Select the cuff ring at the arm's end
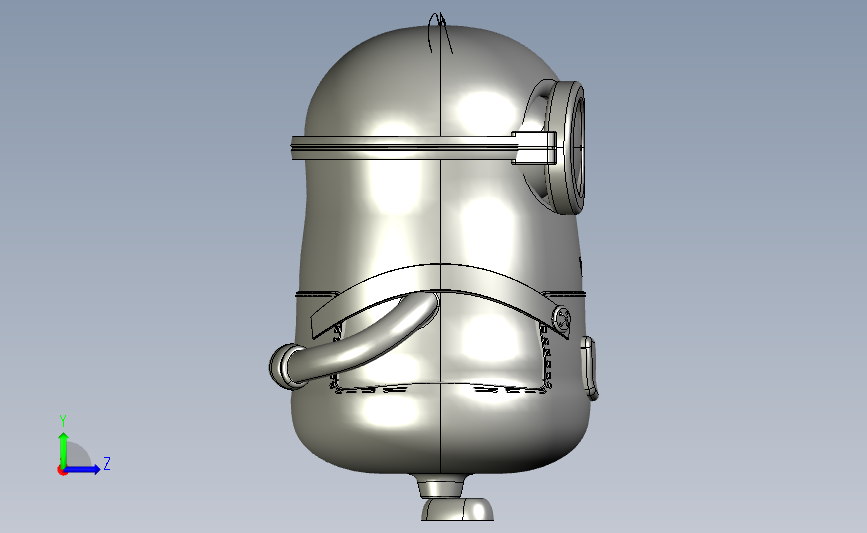867x533 pixels. [286, 366]
